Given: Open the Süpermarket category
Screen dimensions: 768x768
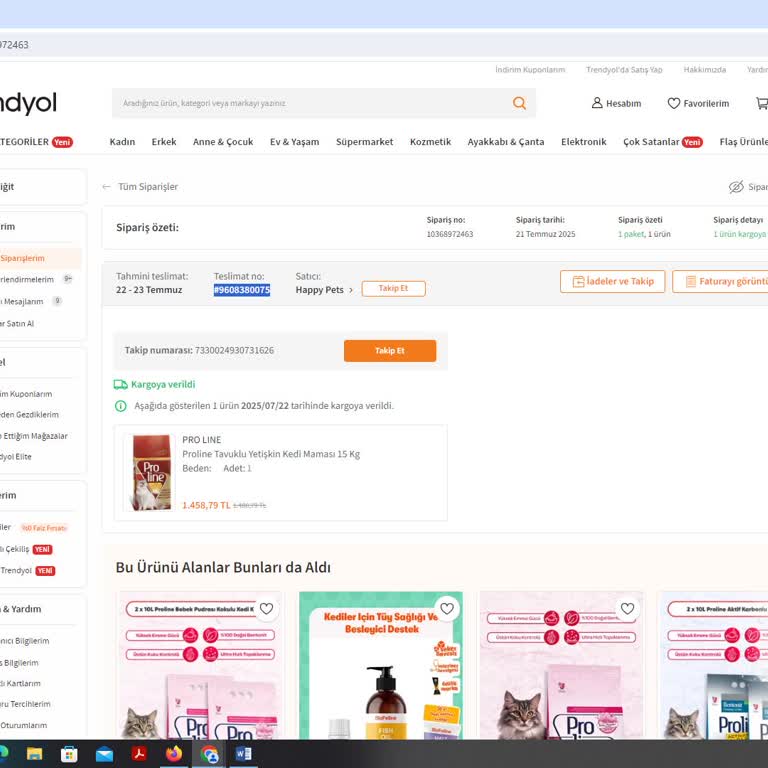Looking at the screenshot, I should pyautogui.click(x=364, y=142).
